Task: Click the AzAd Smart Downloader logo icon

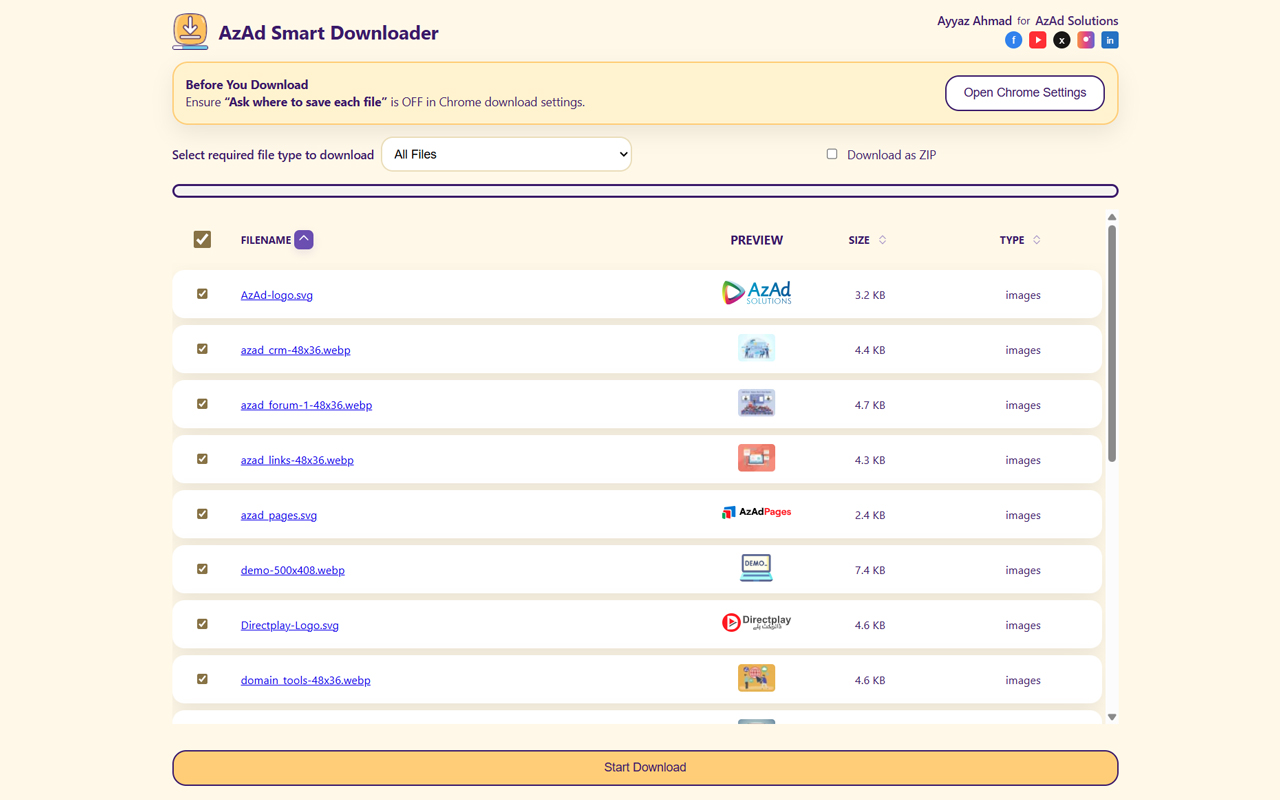Action: tap(190, 32)
